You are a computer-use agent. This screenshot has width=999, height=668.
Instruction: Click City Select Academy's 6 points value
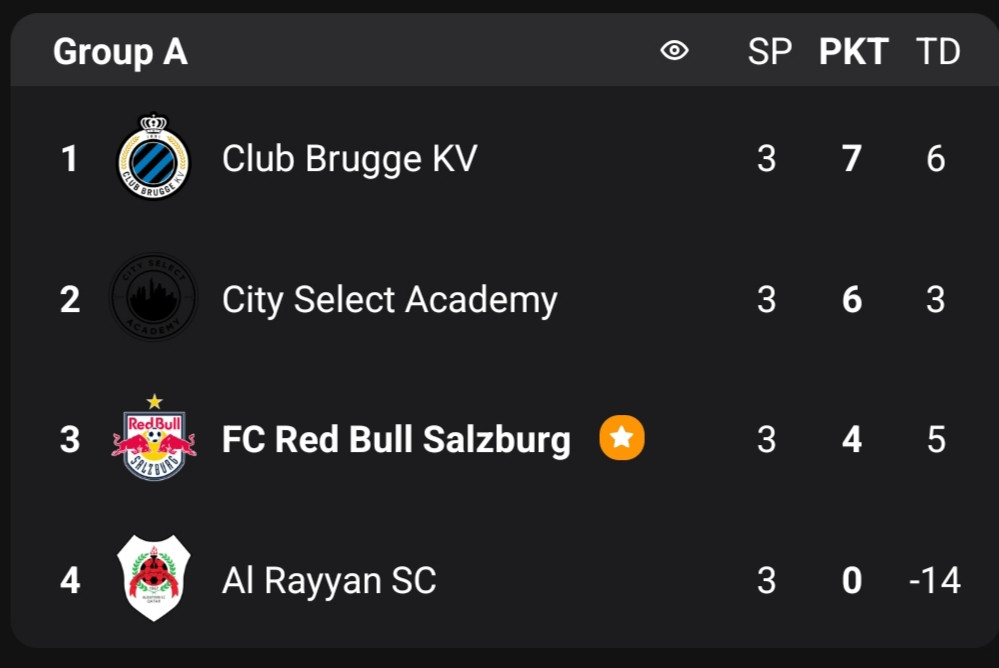(x=852, y=299)
